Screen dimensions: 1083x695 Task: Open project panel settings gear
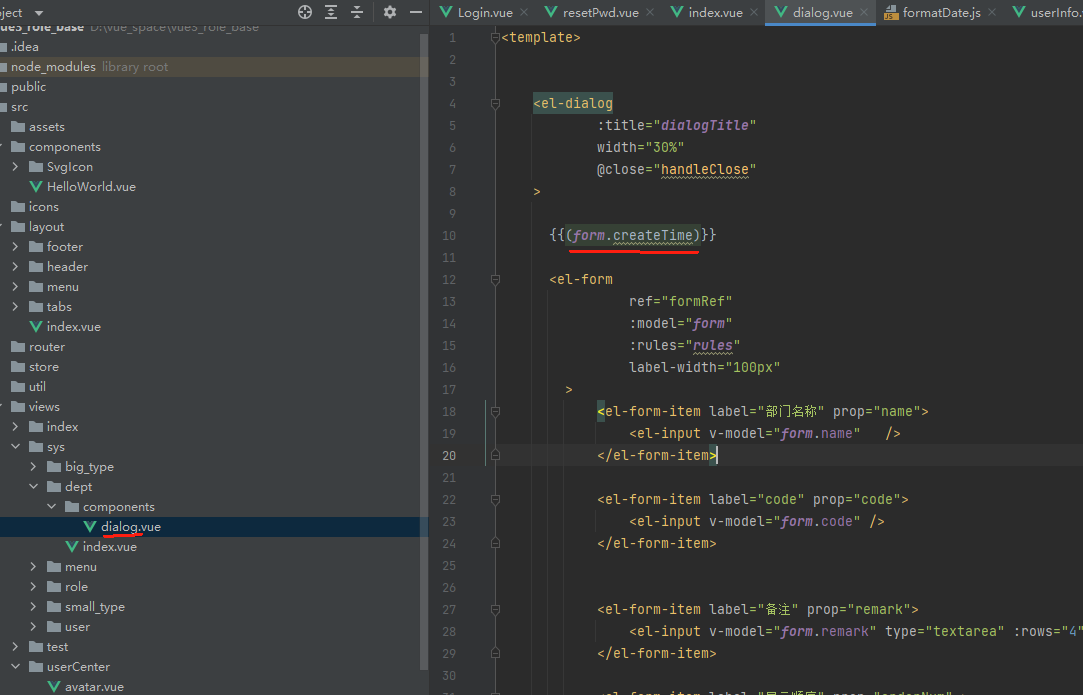[x=390, y=12]
